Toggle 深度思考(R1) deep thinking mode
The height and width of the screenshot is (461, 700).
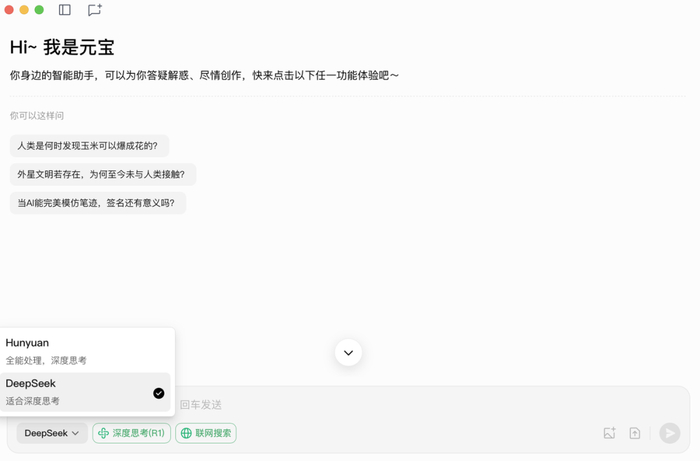click(131, 433)
